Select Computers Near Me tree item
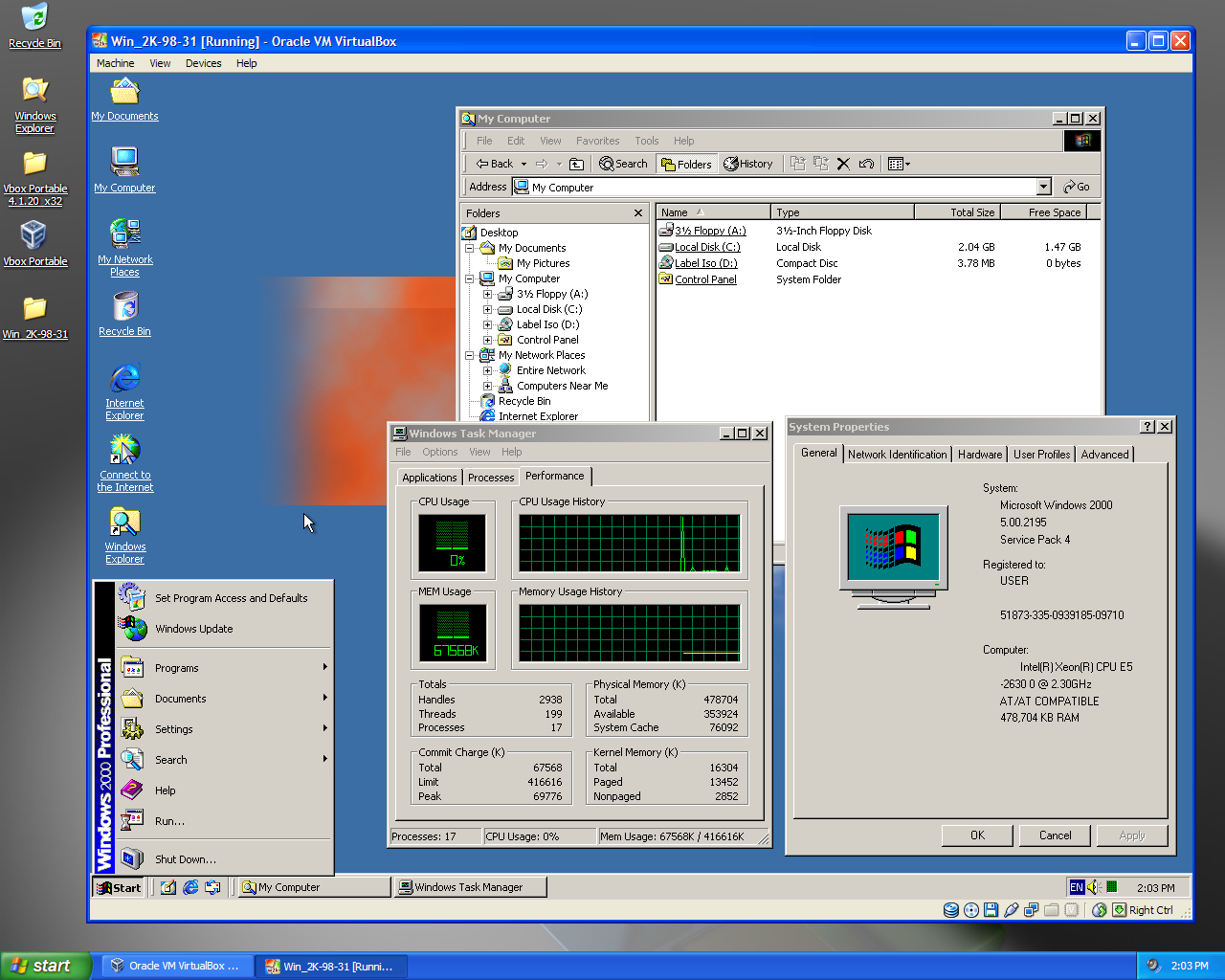 coord(562,386)
